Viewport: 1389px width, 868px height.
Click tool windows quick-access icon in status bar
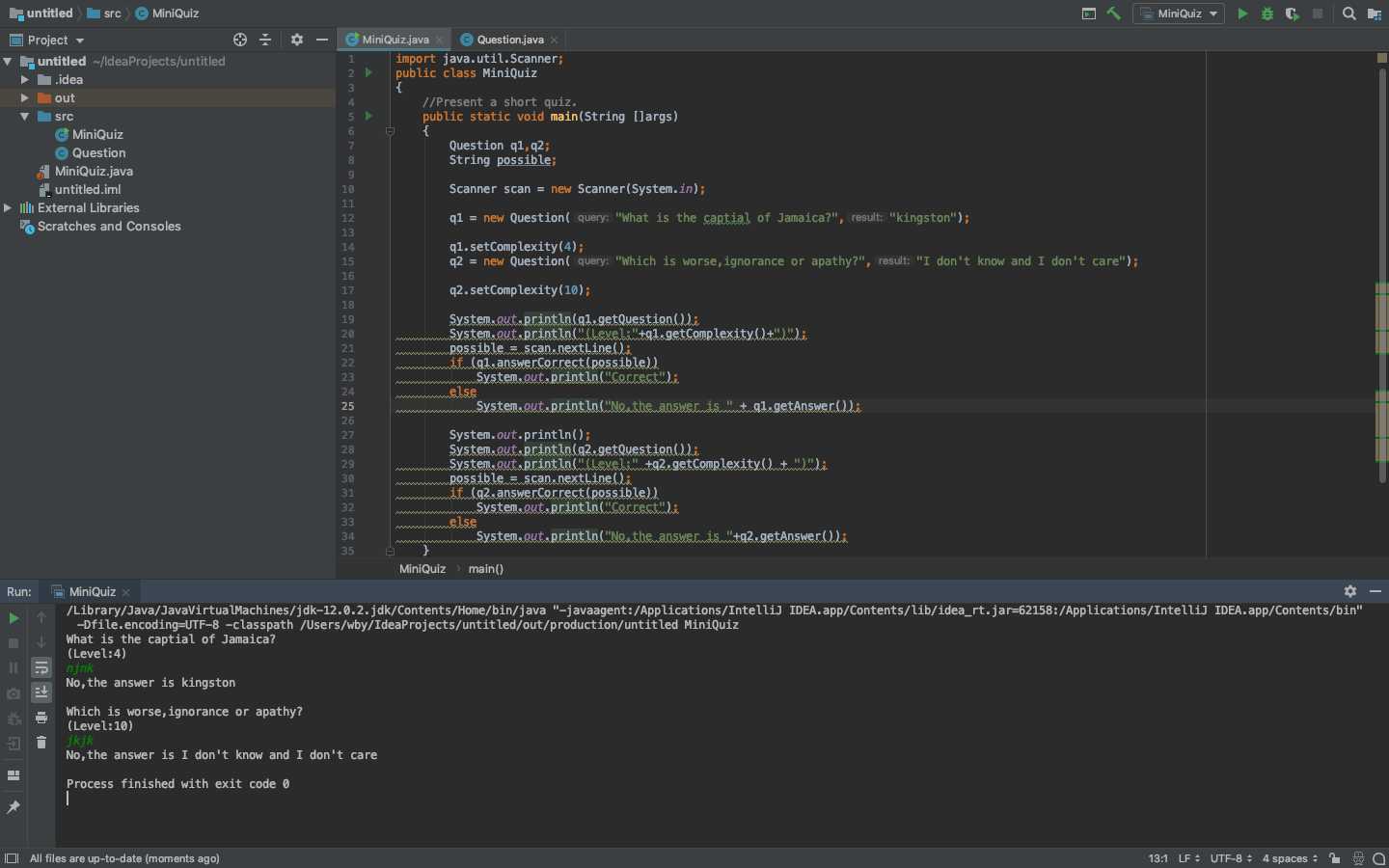(12, 858)
